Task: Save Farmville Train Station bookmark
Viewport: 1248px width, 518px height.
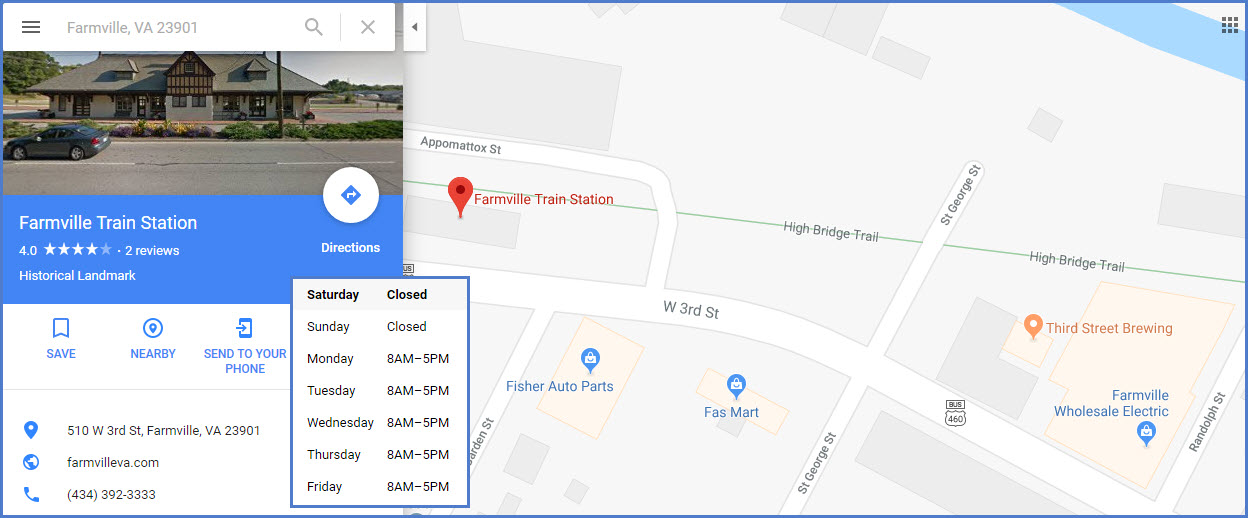Action: coord(61,338)
